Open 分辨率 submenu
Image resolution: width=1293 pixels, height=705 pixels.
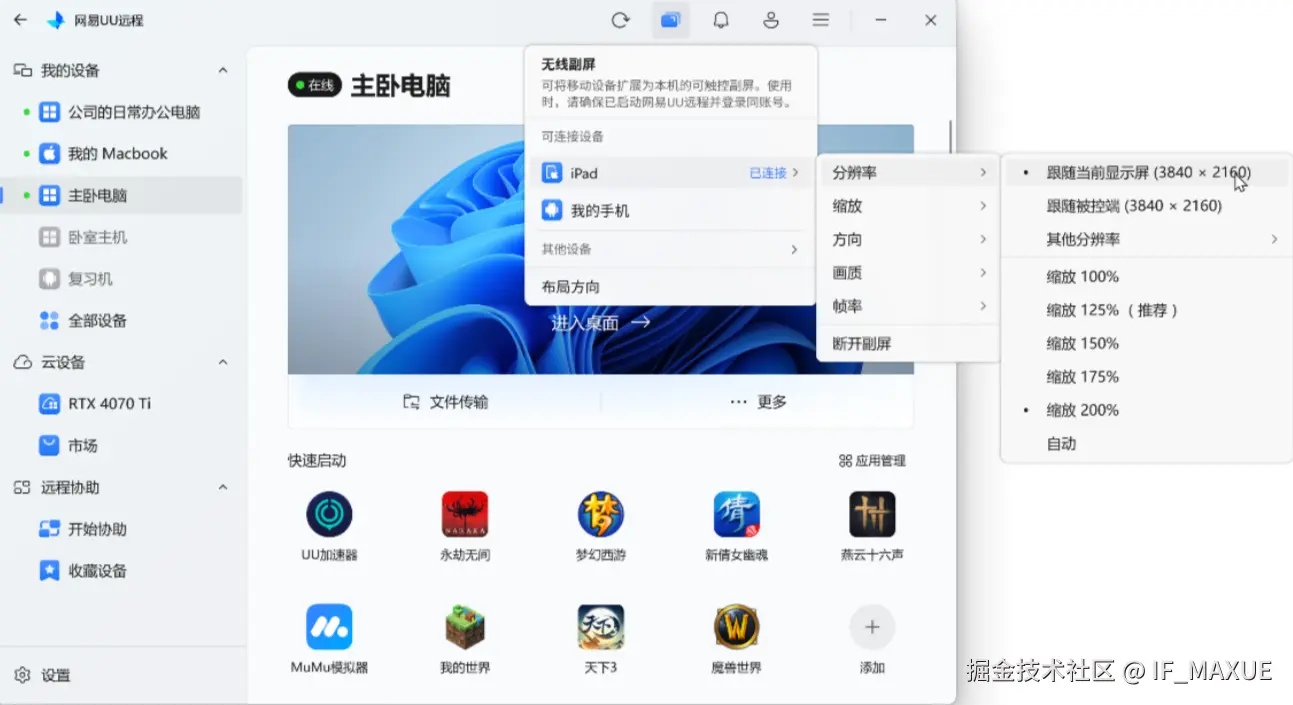[x=909, y=173]
